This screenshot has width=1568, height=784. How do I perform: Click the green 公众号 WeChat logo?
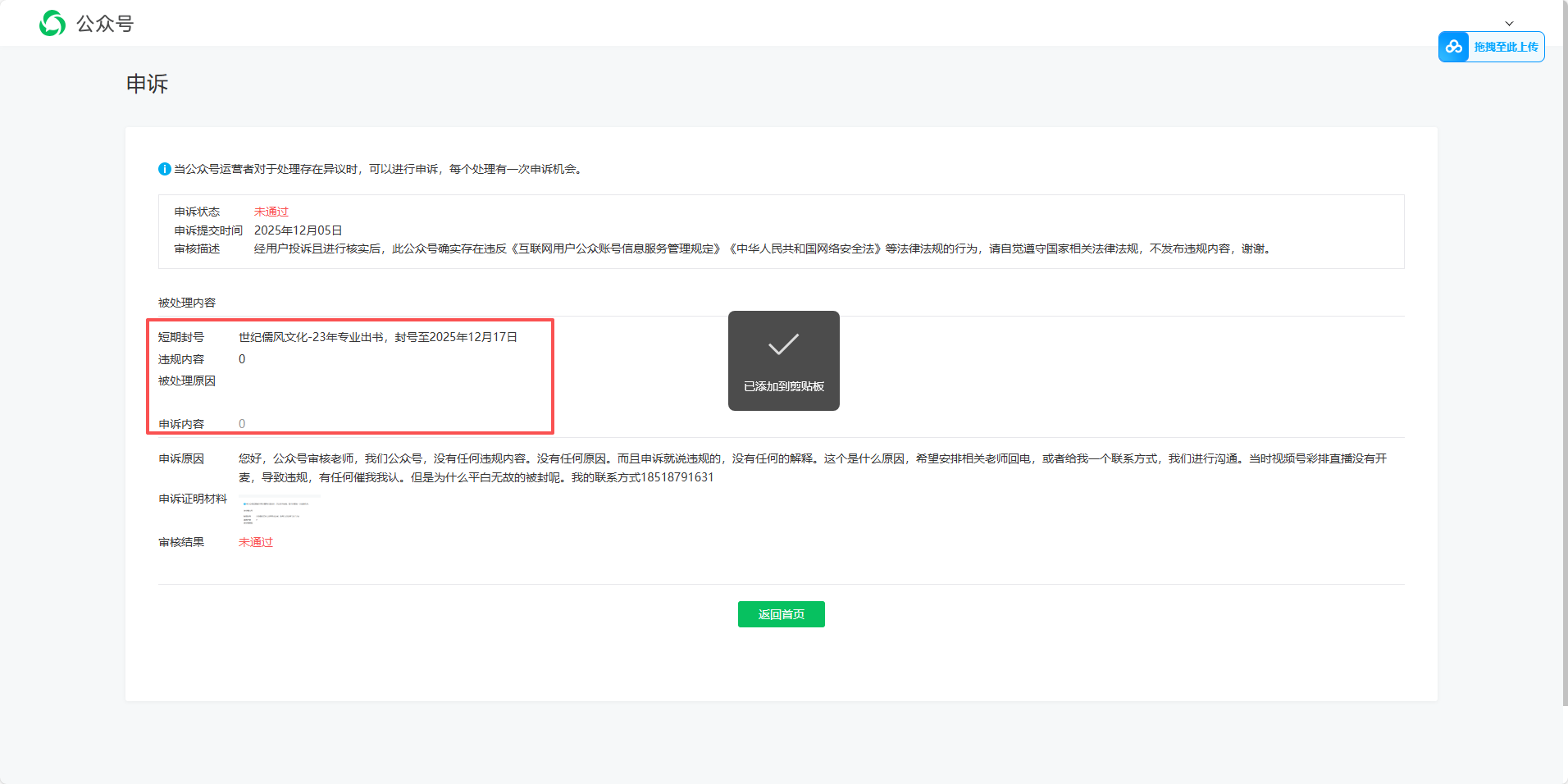pos(51,23)
